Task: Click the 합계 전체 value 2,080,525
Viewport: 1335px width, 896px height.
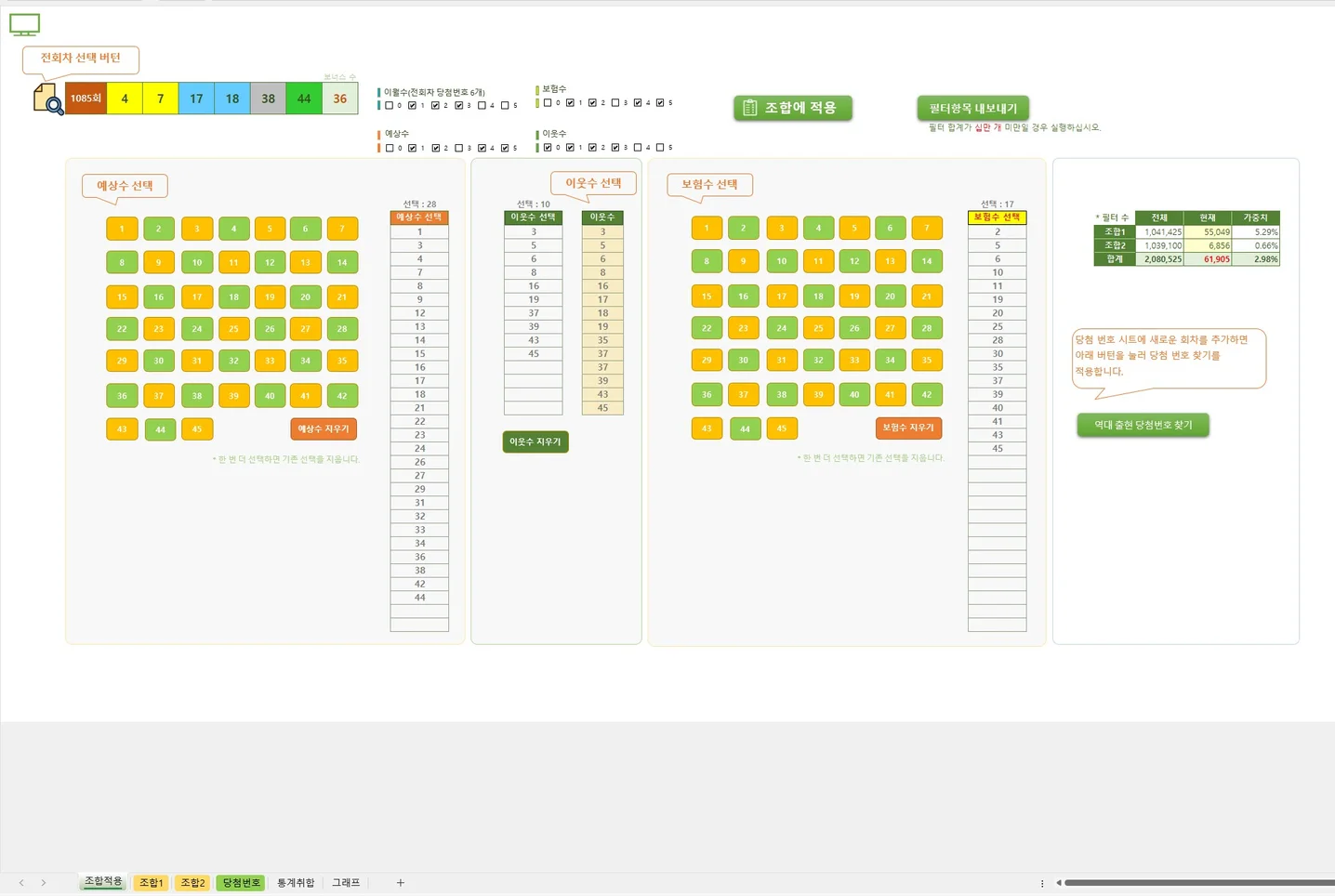Action: click(1159, 259)
